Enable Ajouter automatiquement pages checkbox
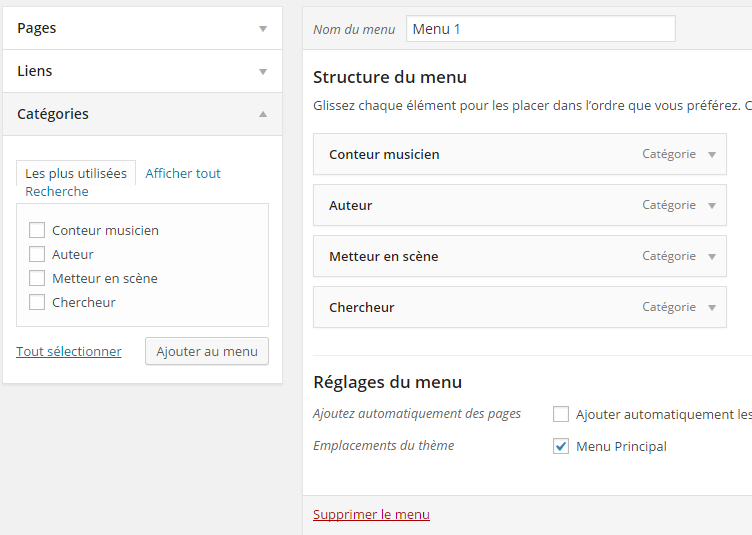 [x=561, y=414]
